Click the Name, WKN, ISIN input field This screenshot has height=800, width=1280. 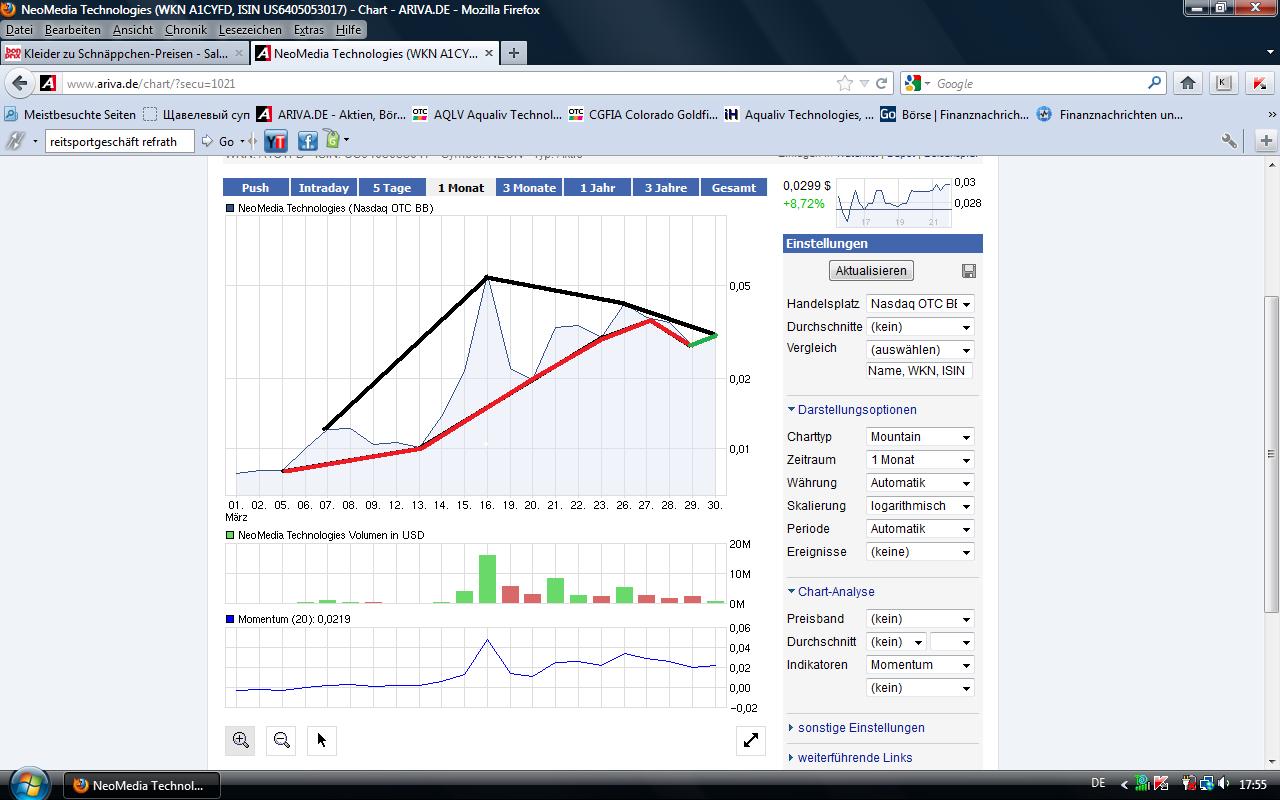click(x=919, y=371)
